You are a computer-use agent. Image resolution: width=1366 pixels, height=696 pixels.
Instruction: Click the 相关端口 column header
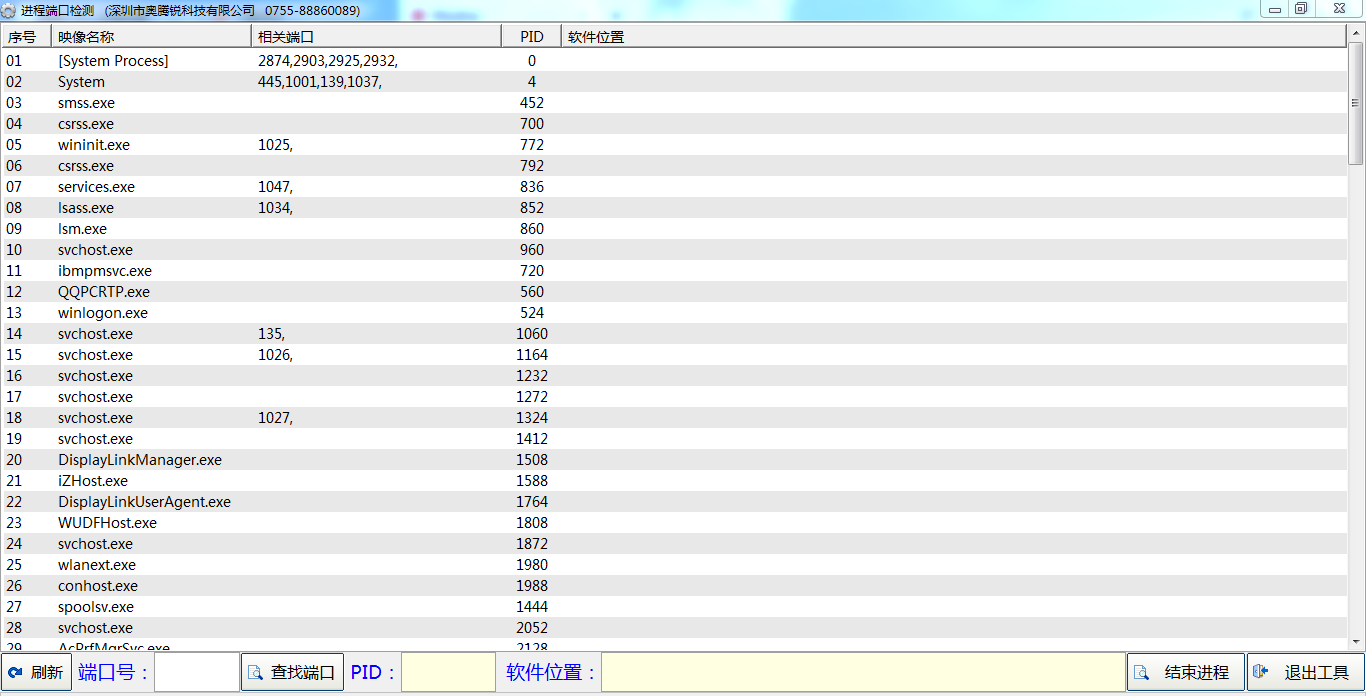coord(375,37)
